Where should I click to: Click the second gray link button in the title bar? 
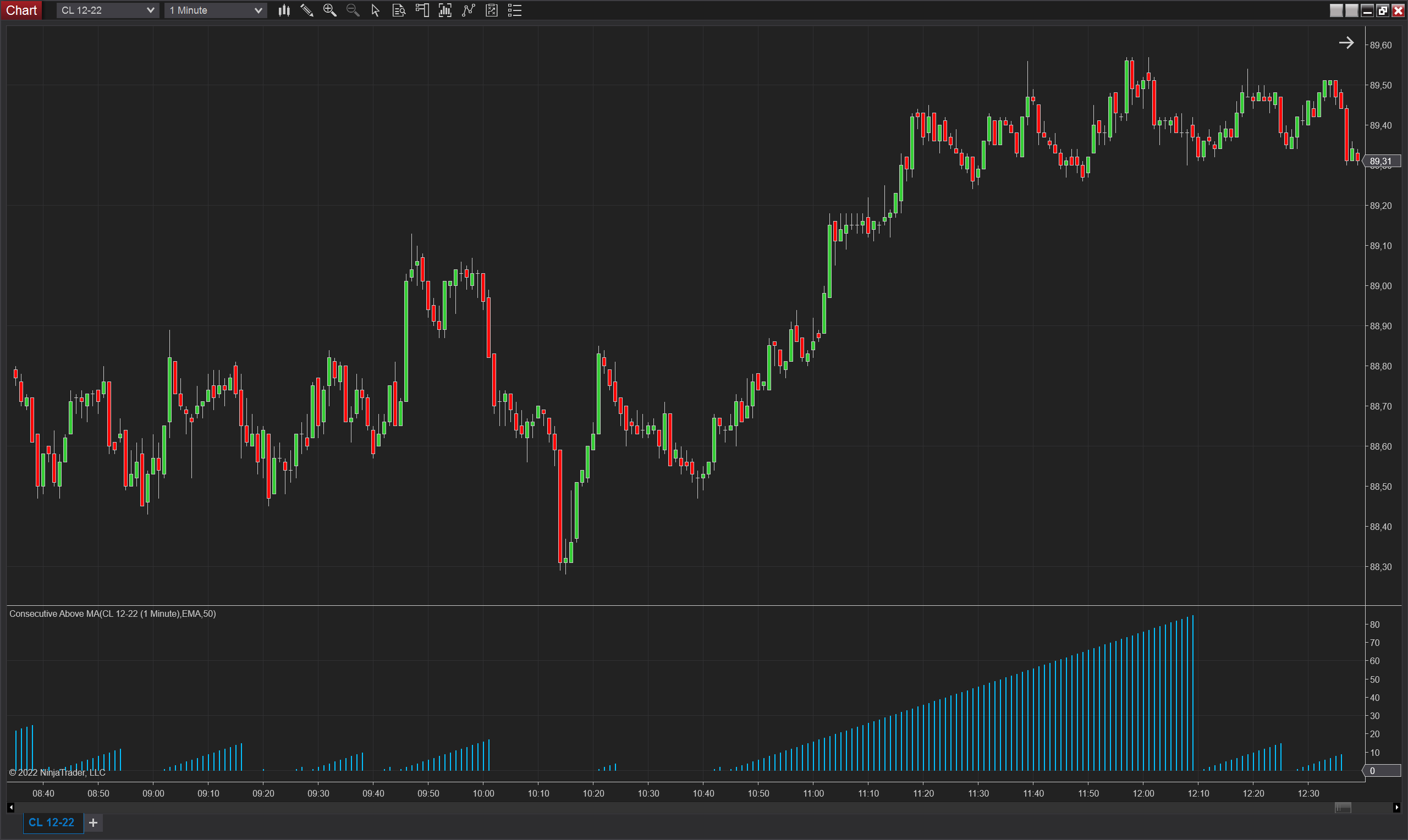tap(1351, 10)
